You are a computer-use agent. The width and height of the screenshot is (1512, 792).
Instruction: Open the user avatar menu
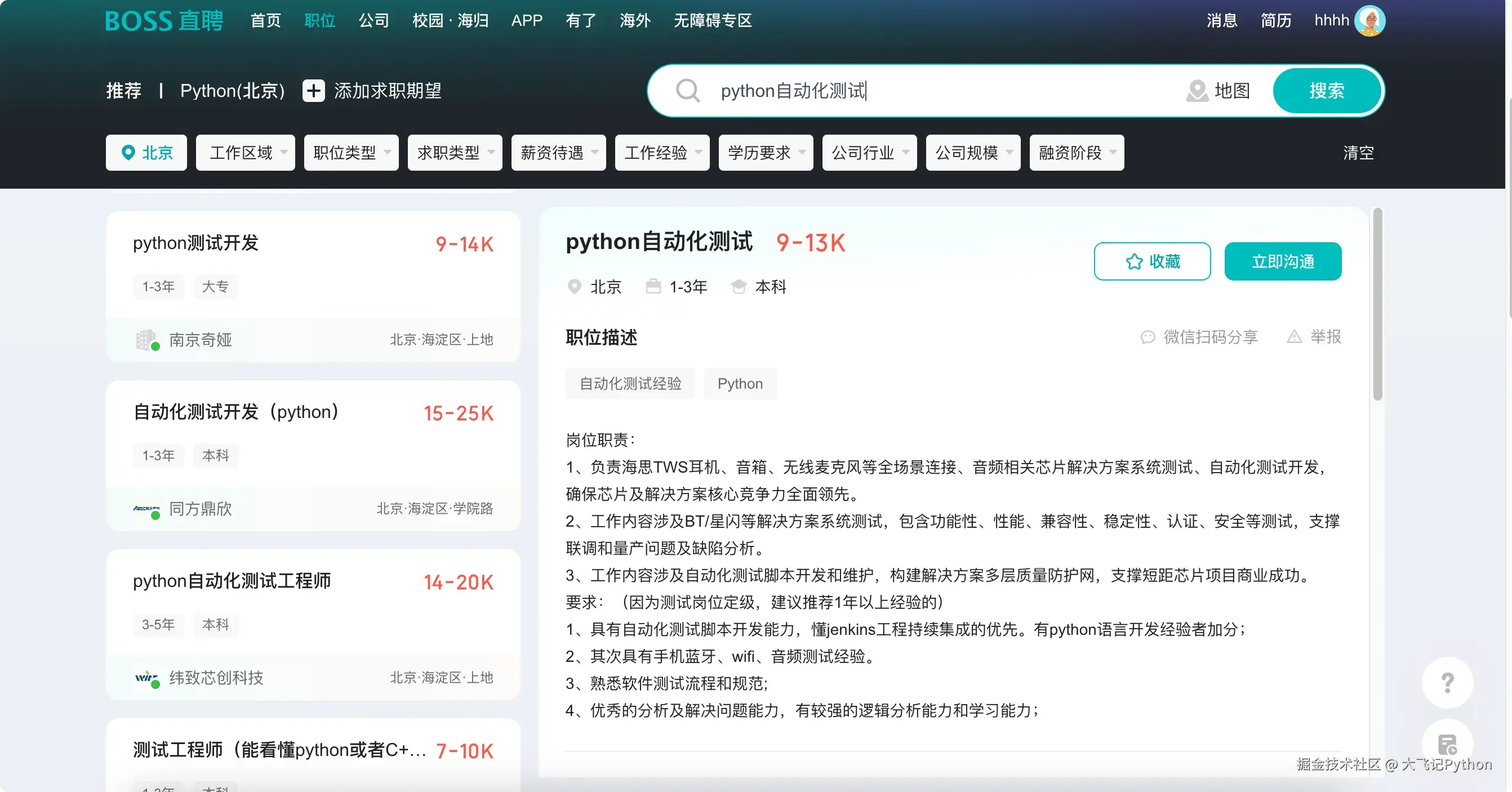coord(1370,20)
